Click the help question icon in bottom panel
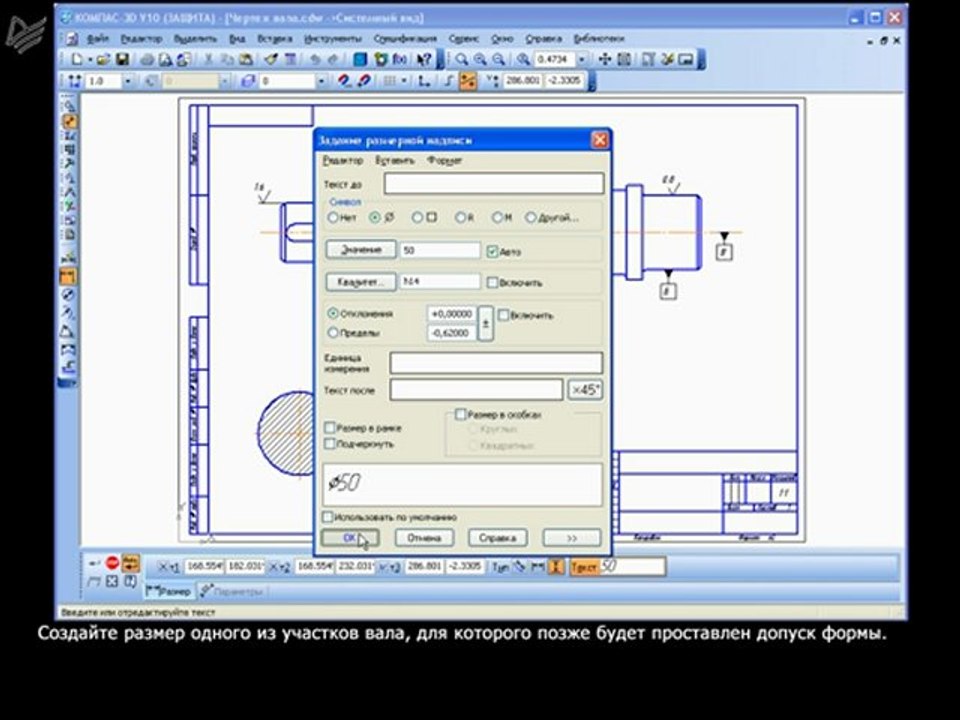960x720 pixels. click(130, 582)
